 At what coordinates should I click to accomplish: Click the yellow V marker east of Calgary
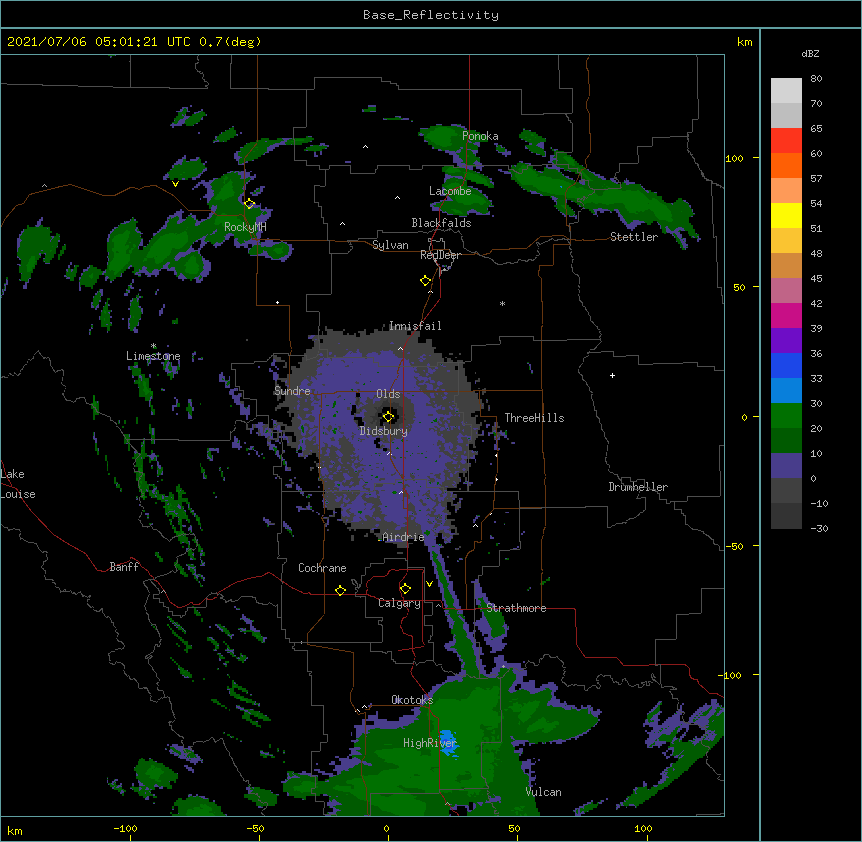(429, 584)
